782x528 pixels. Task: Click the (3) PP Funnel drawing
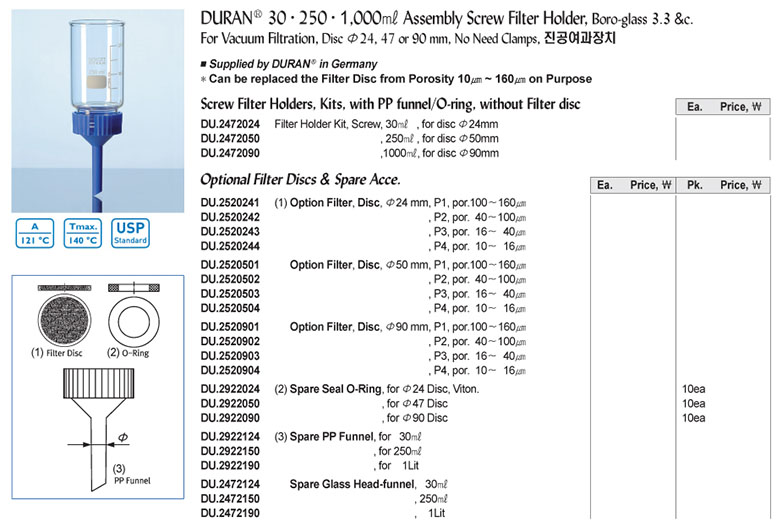coord(99,429)
